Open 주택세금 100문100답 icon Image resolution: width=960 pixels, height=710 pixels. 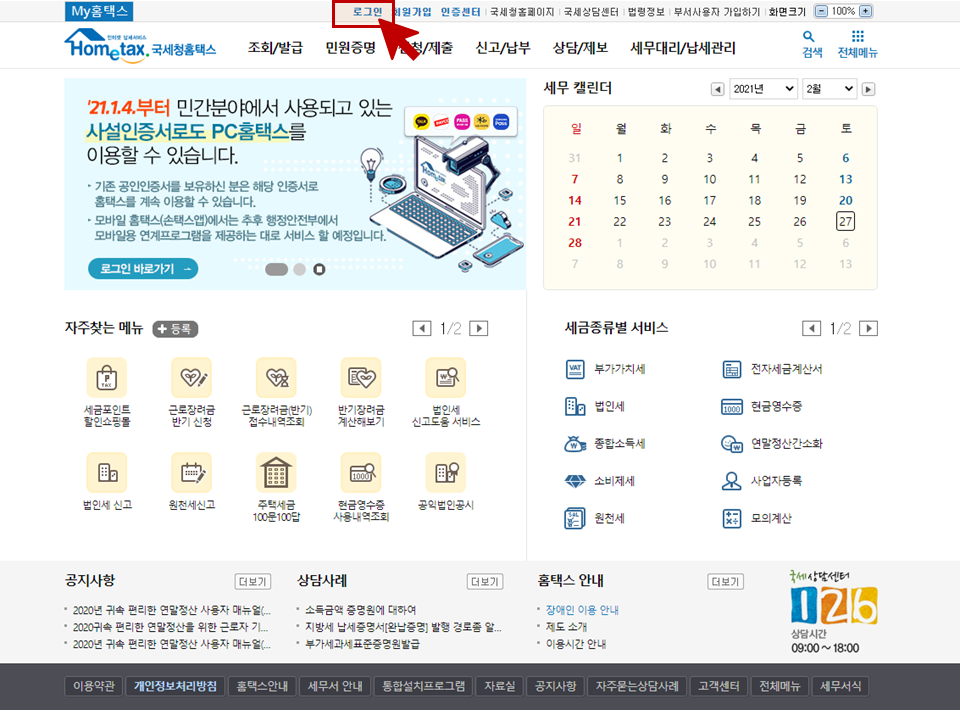(x=276, y=473)
